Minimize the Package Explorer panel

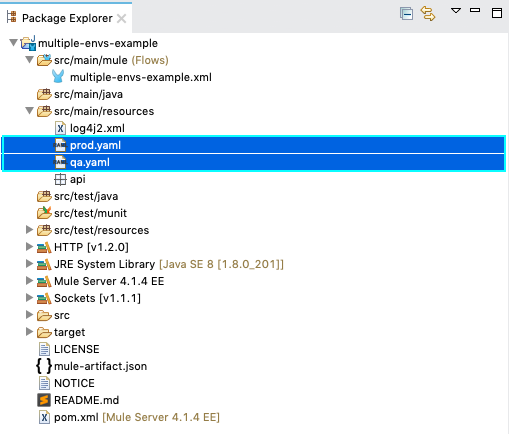(x=475, y=10)
